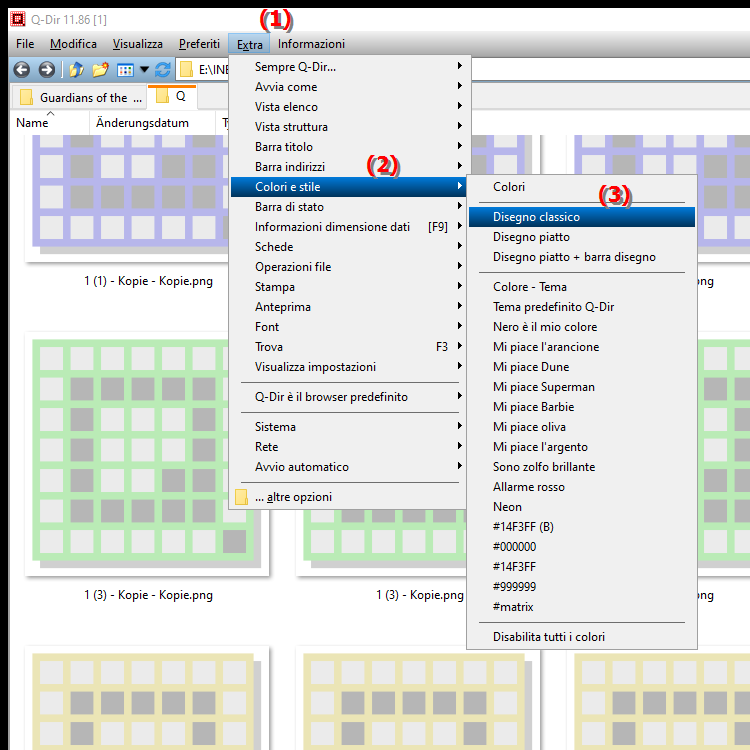The image size is (750, 750).
Task: Select Disegno piatto style
Action: pos(531,237)
